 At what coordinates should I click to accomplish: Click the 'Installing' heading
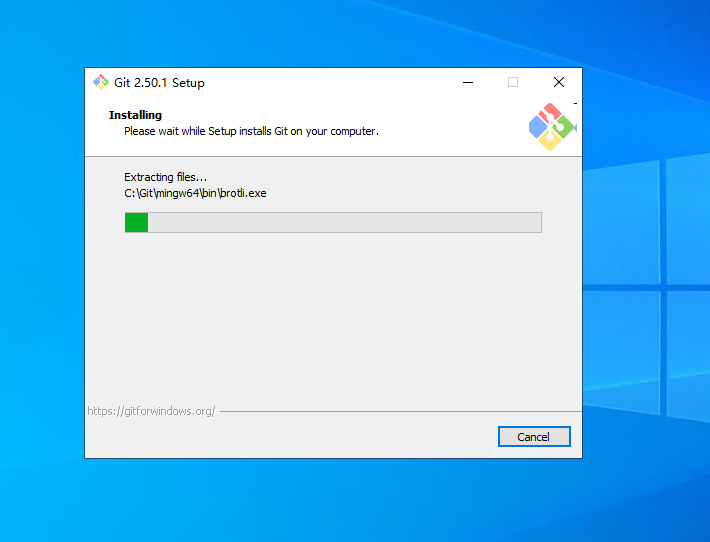(135, 115)
